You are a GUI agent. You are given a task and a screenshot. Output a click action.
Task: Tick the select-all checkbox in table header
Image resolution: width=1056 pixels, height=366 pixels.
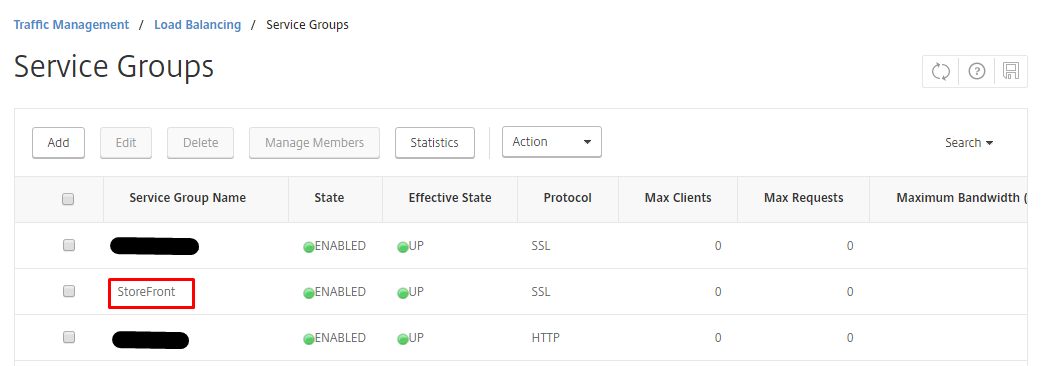pyautogui.click(x=68, y=199)
